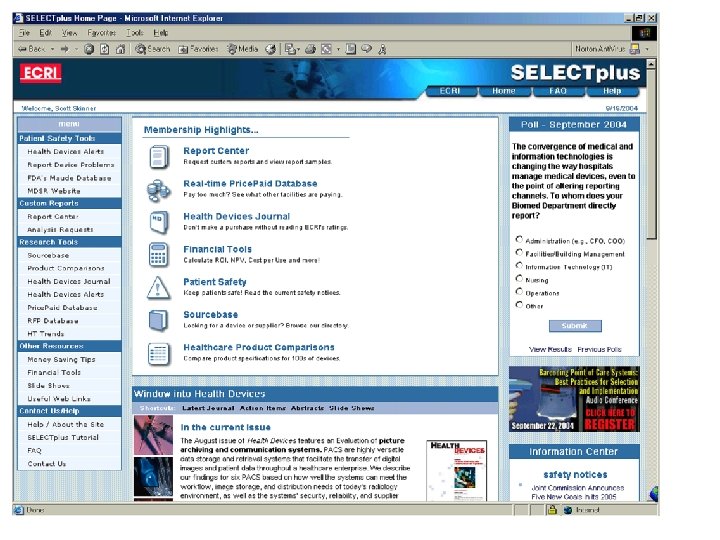Image resolution: width=720 pixels, height=540 pixels.
Task: Switch to the FAQ navigation tab
Action: pyautogui.click(x=558, y=91)
